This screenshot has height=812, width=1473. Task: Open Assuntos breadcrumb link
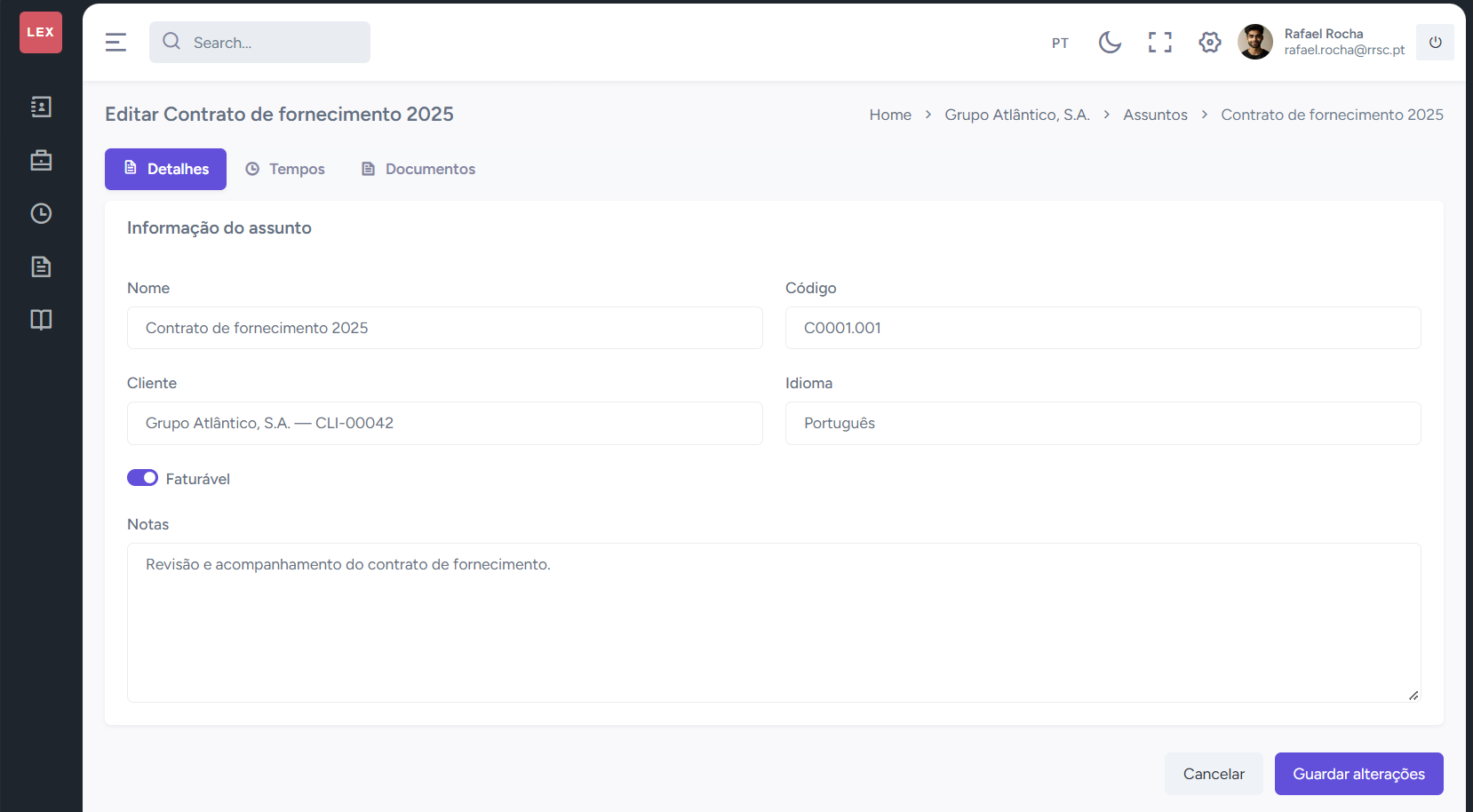(x=1155, y=115)
